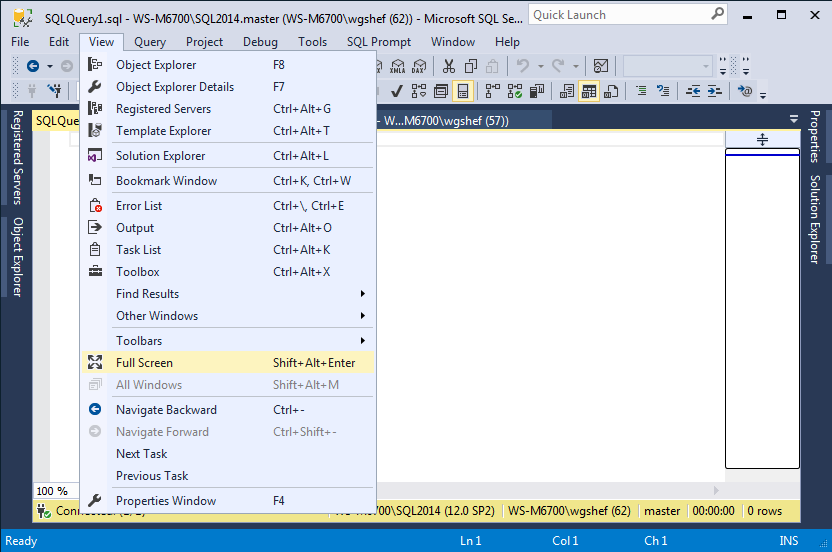Expand the Toolbars submenu
The width and height of the screenshot is (832, 552).
tap(228, 341)
